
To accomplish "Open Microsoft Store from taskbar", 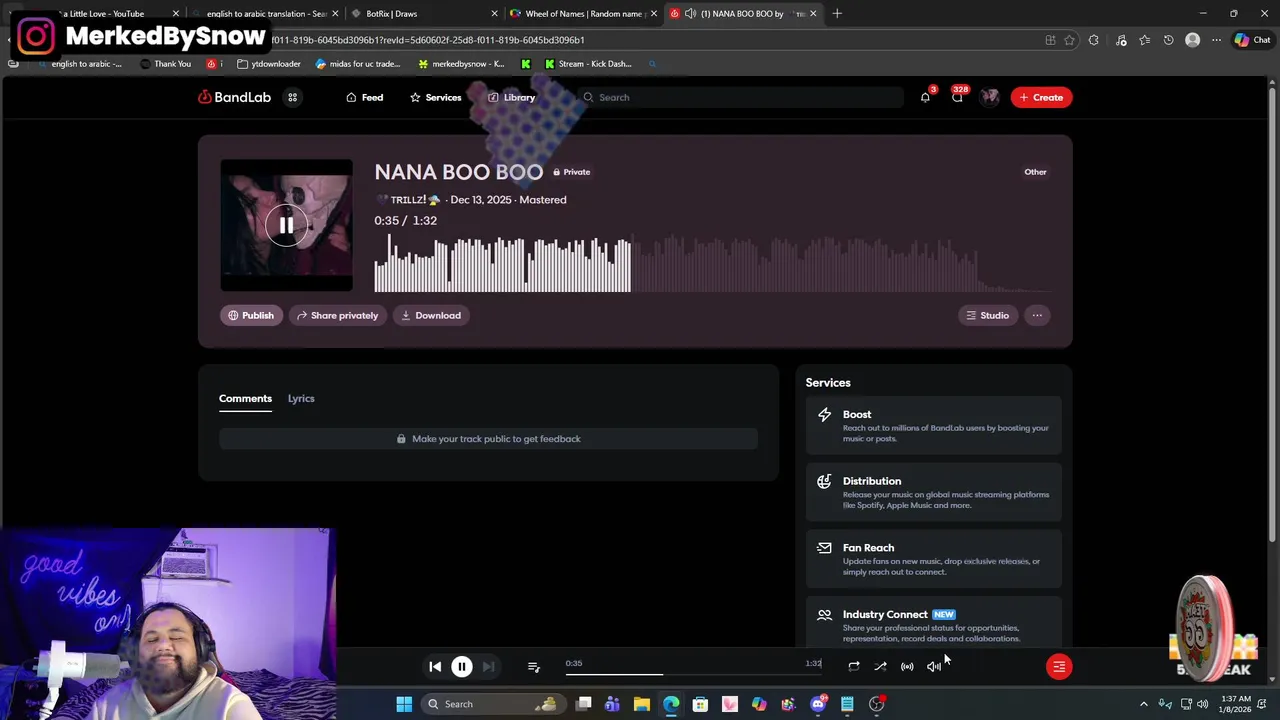I will click(700, 704).
